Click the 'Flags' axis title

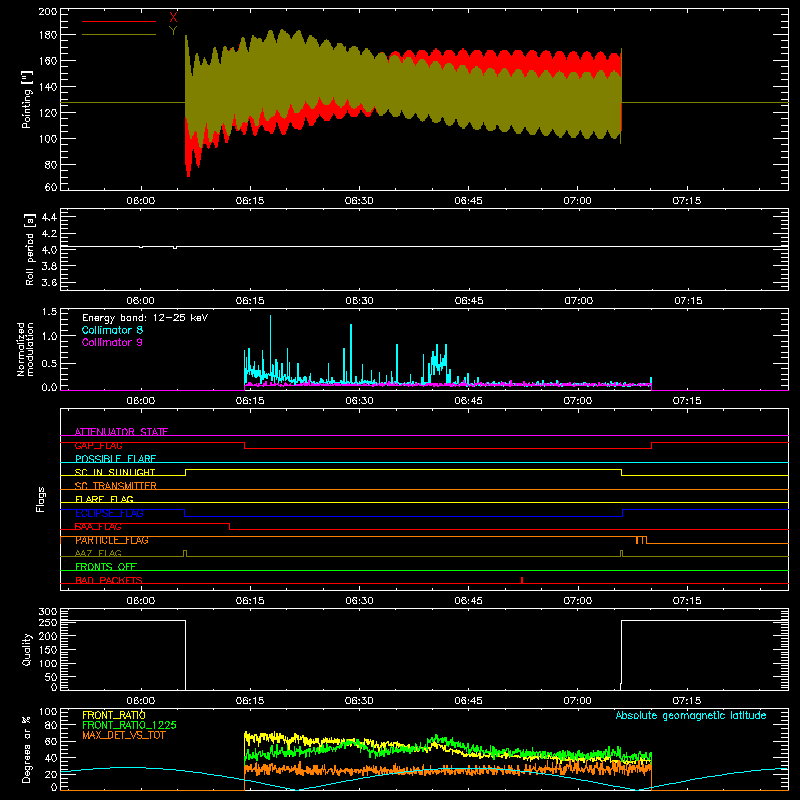tap(41, 499)
